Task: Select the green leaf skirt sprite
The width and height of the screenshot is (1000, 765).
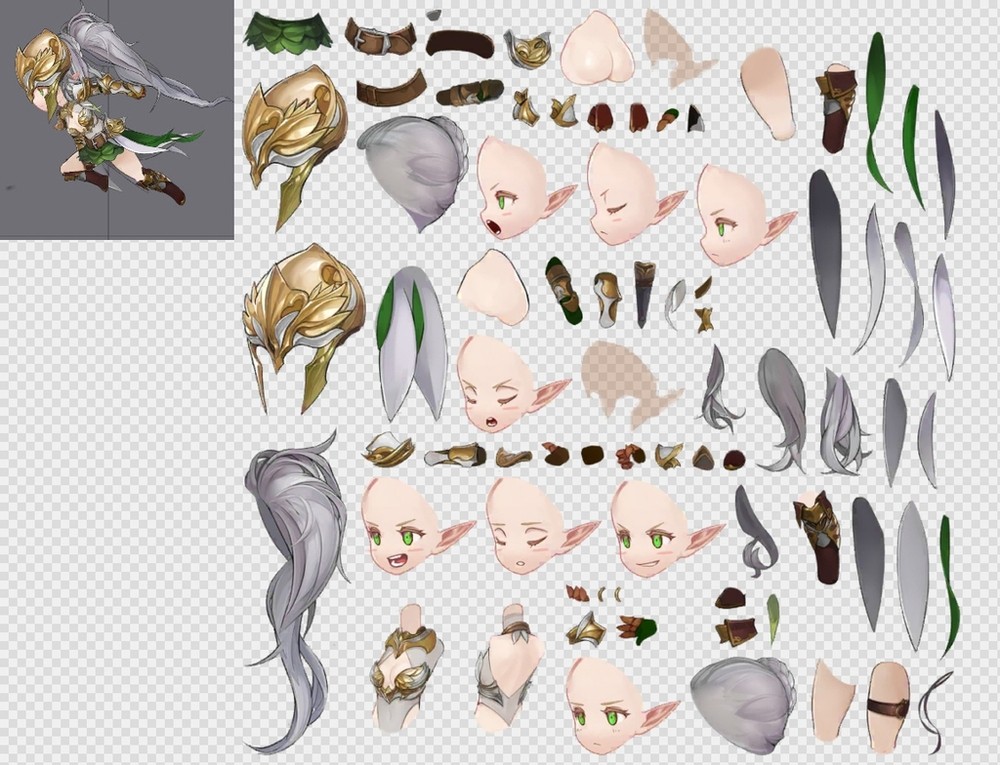Action: tap(289, 32)
